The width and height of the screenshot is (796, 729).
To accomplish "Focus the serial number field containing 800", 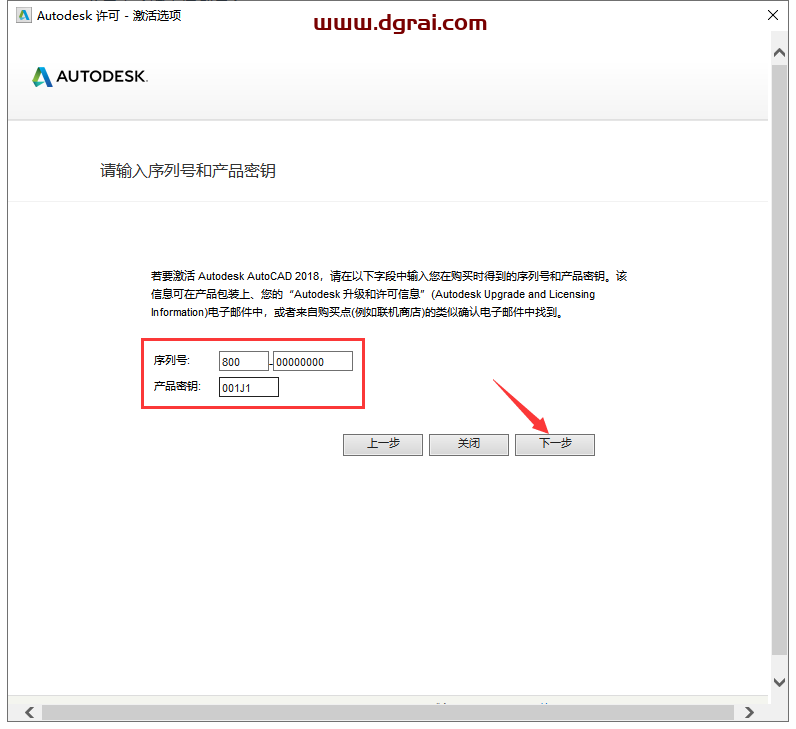I will (244, 361).
